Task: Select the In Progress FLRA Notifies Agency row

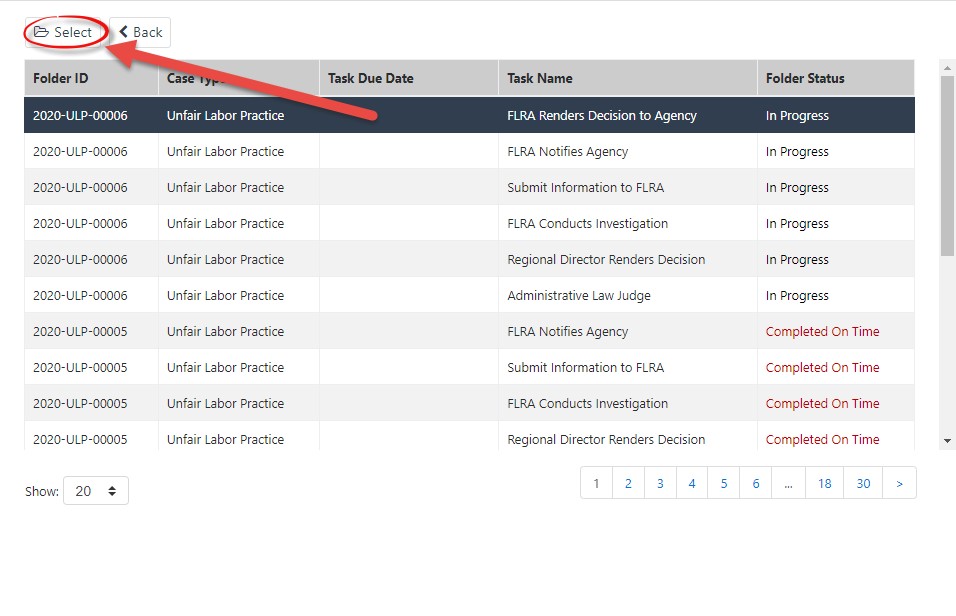Action: tap(469, 151)
